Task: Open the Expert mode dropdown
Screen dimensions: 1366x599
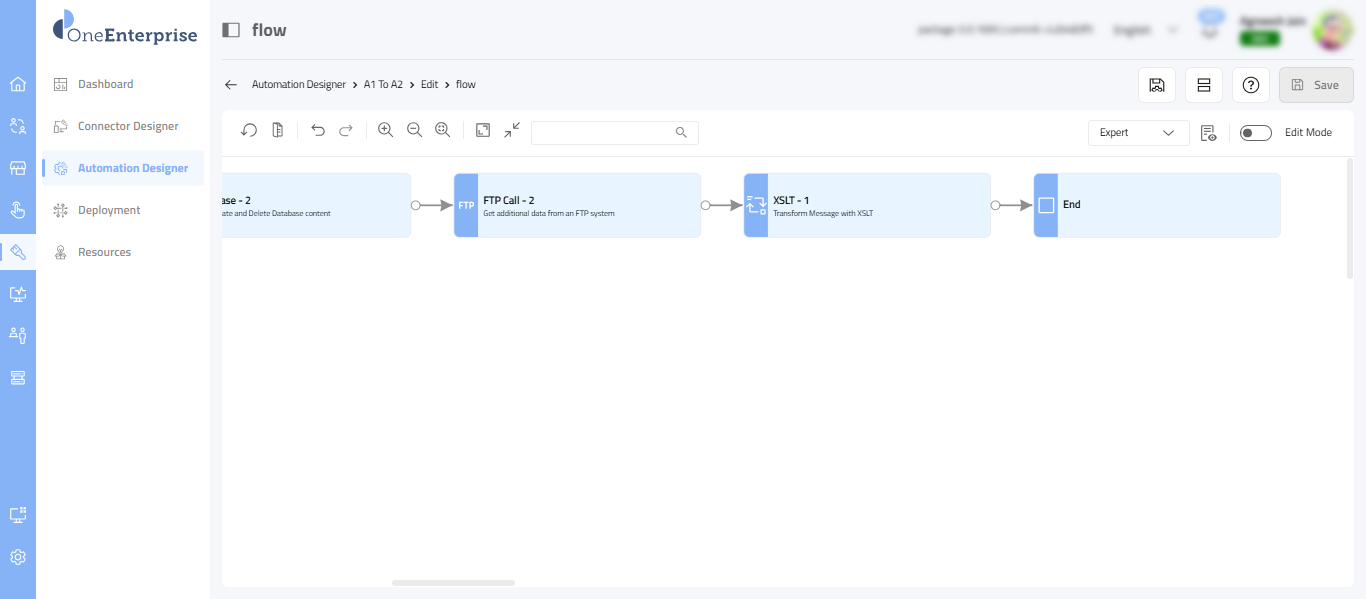Action: [x=1138, y=133]
